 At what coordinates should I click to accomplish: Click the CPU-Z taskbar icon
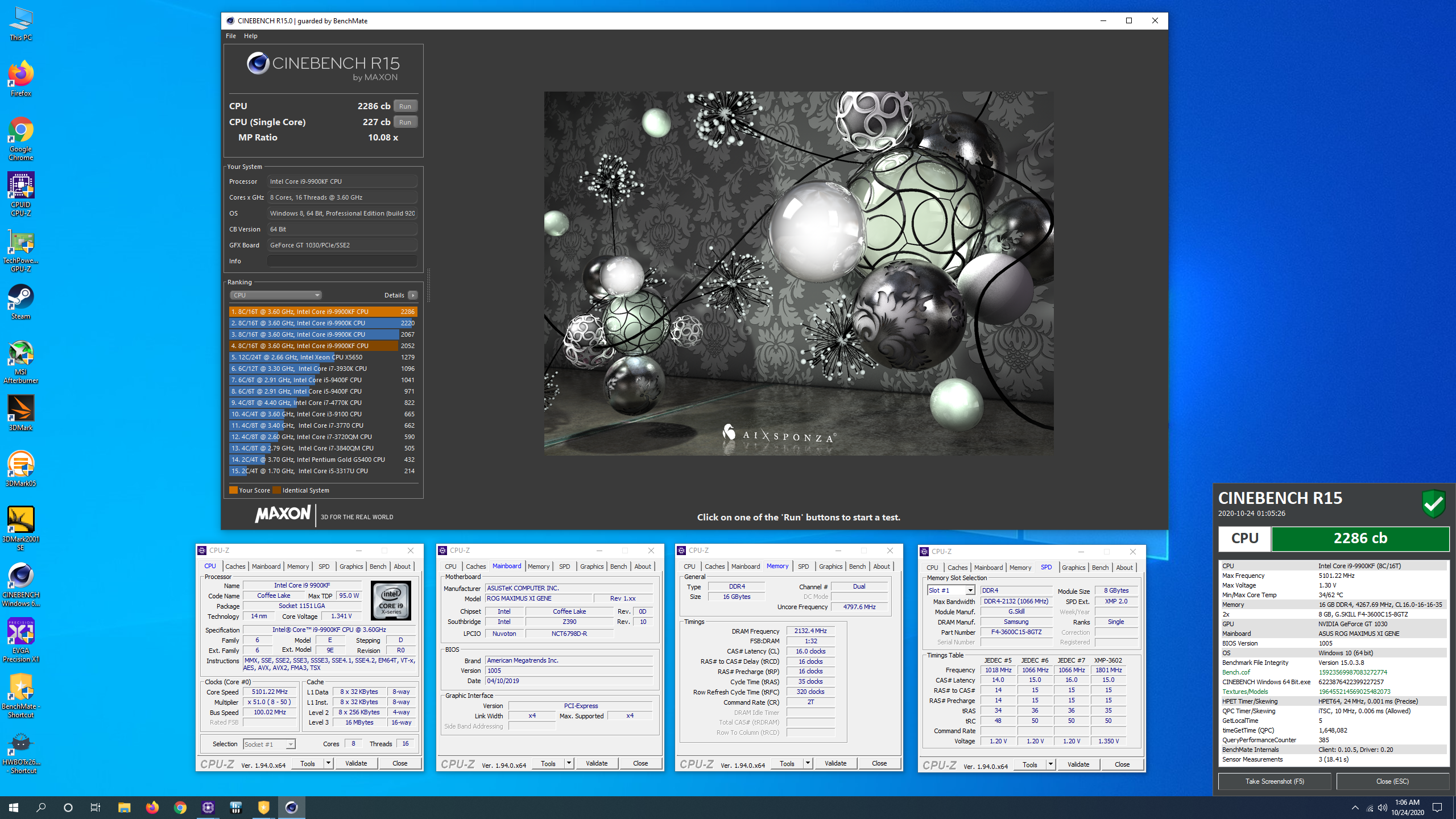click(x=208, y=807)
